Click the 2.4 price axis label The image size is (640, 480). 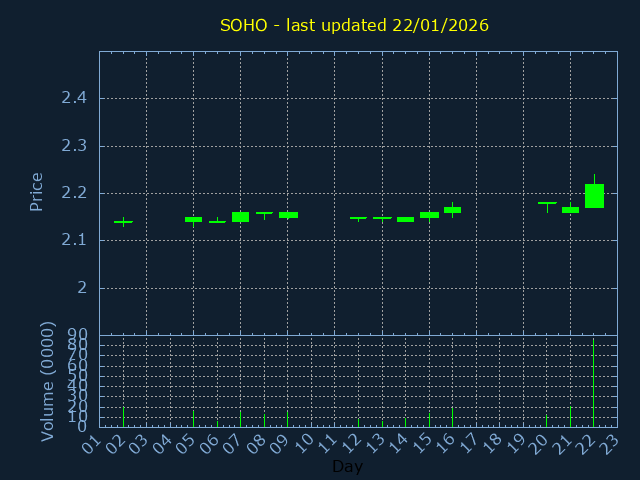72,98
